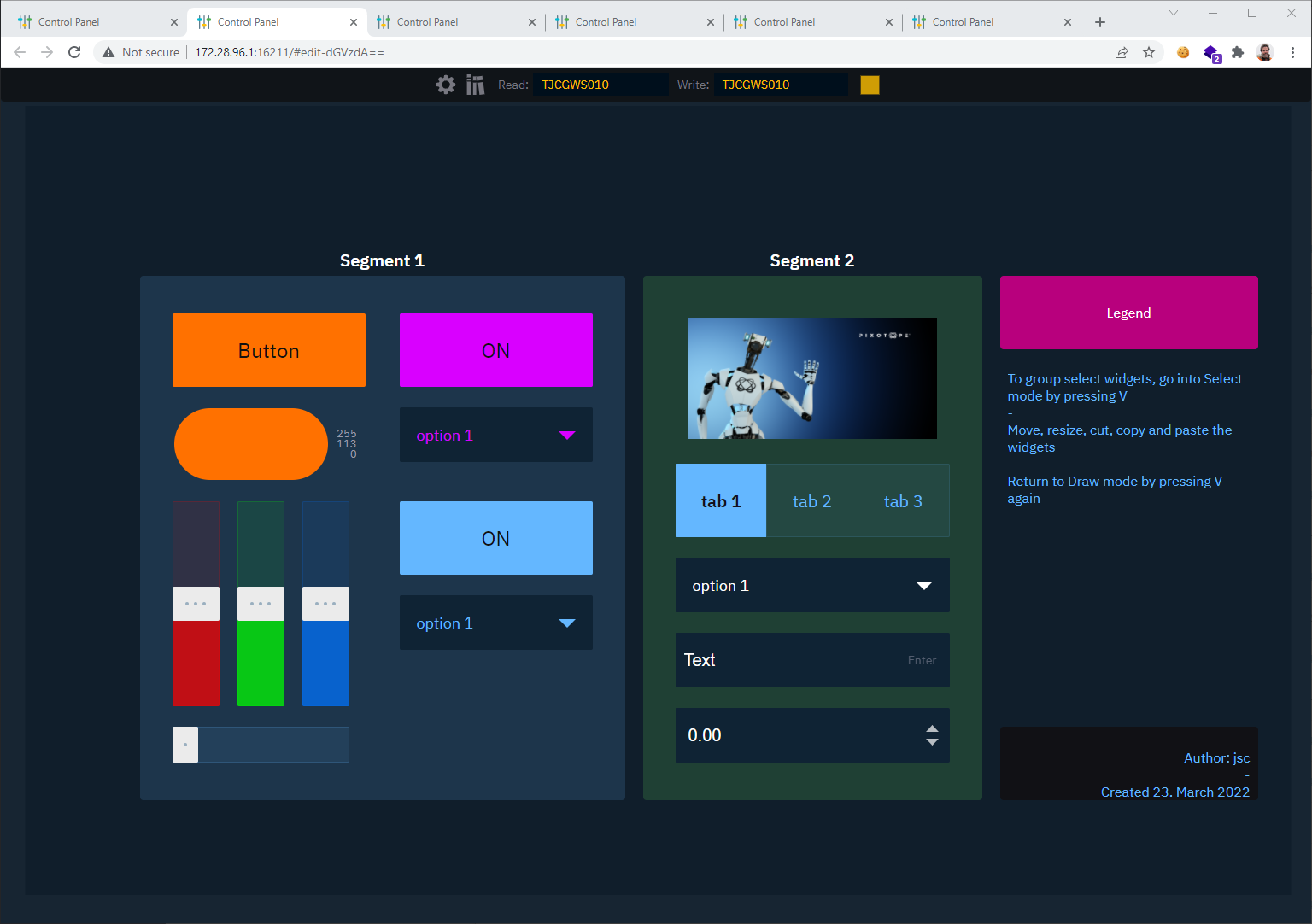Screen dimensions: 1312x924
Task: Expand the blue option 1 dropdown
Action: pyautogui.click(x=495, y=622)
